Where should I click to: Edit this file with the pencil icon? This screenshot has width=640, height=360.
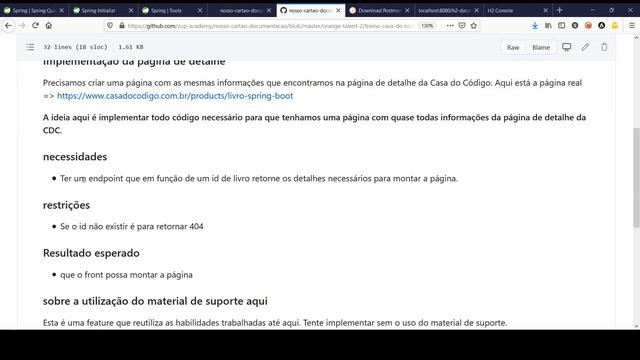pyautogui.click(x=585, y=47)
